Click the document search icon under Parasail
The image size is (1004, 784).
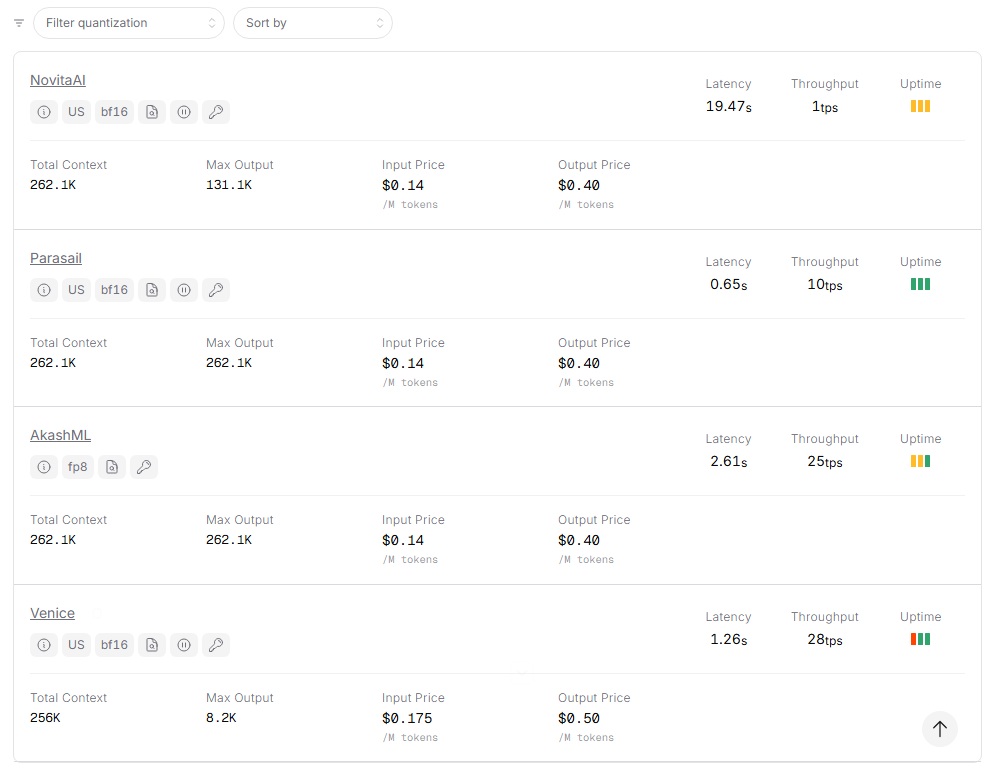coord(152,290)
